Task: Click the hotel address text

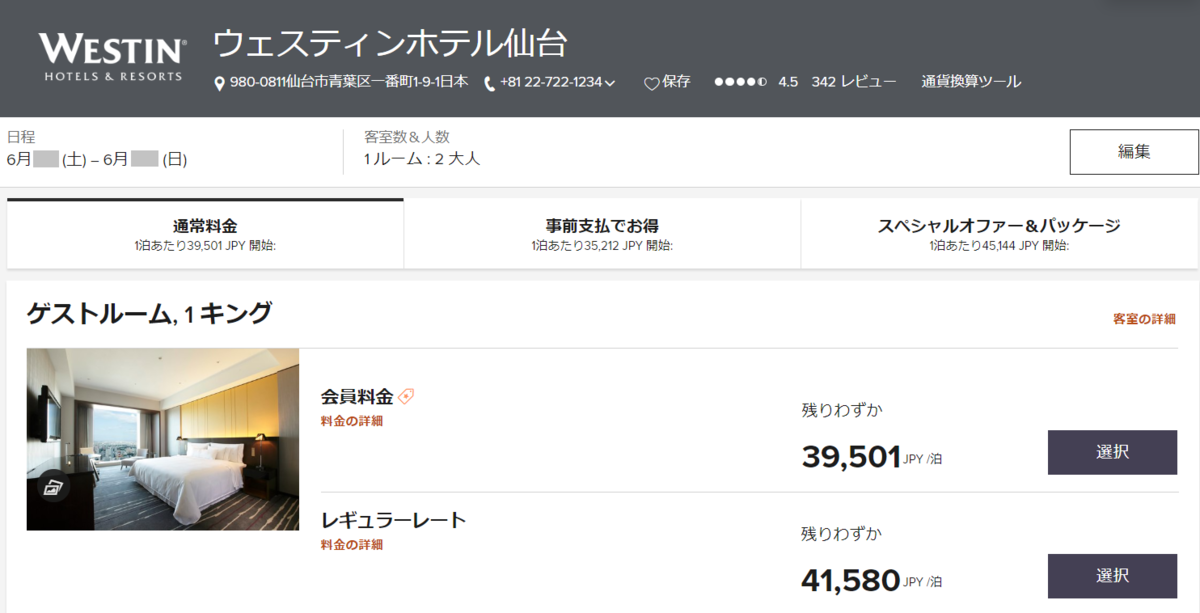Action: click(349, 82)
